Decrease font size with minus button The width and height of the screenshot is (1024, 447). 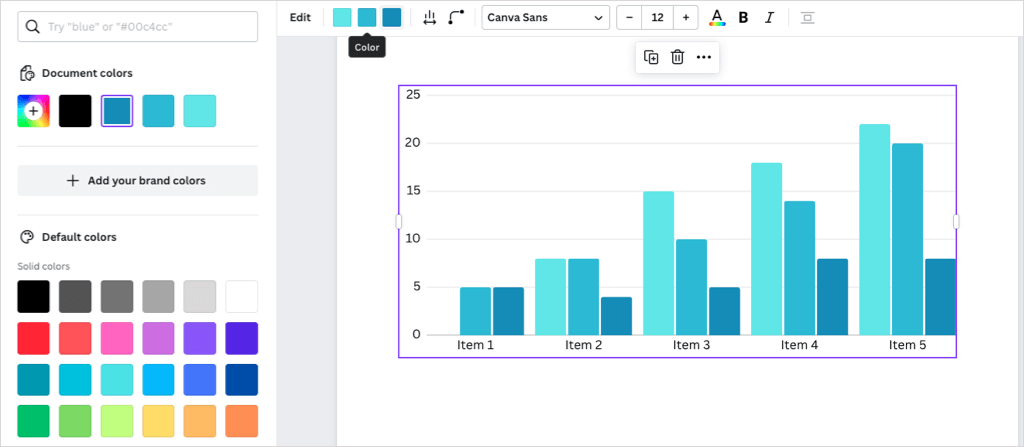coord(630,17)
